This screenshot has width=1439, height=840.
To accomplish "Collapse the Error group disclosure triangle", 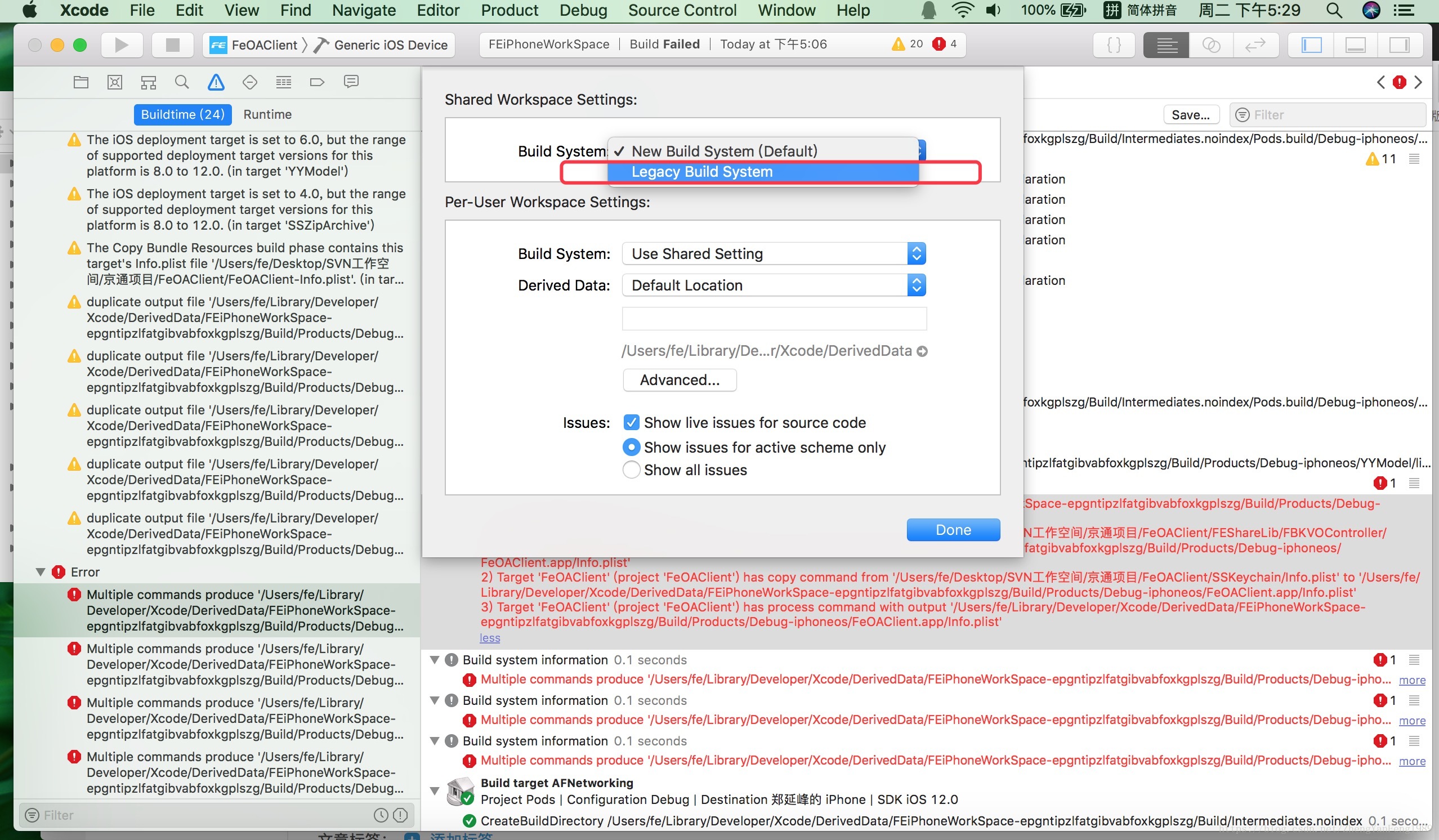I will (x=41, y=571).
